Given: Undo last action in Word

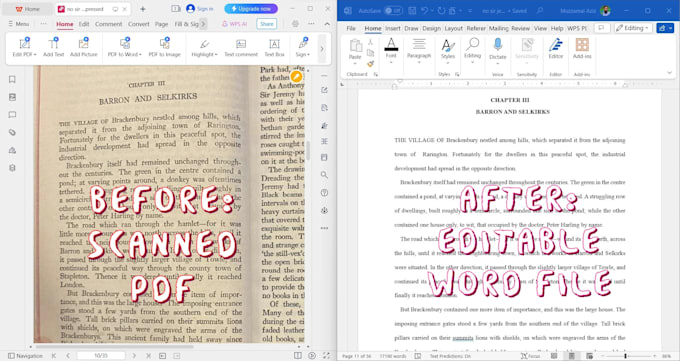Looking at the screenshot, I should pos(425,10).
